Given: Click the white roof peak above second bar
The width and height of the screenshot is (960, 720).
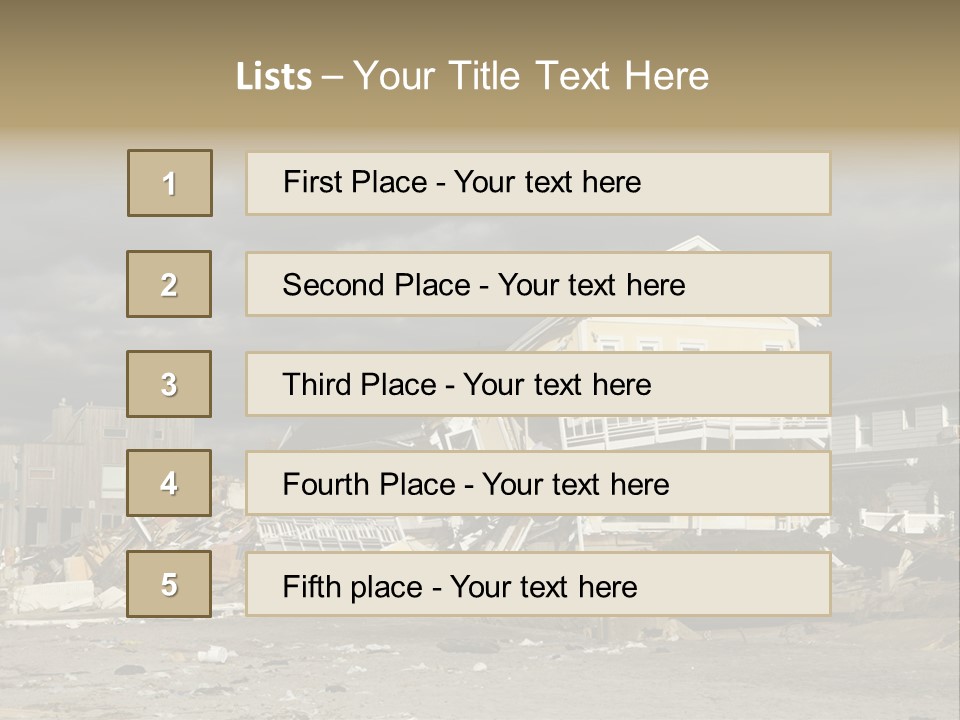Looking at the screenshot, I should [x=695, y=244].
